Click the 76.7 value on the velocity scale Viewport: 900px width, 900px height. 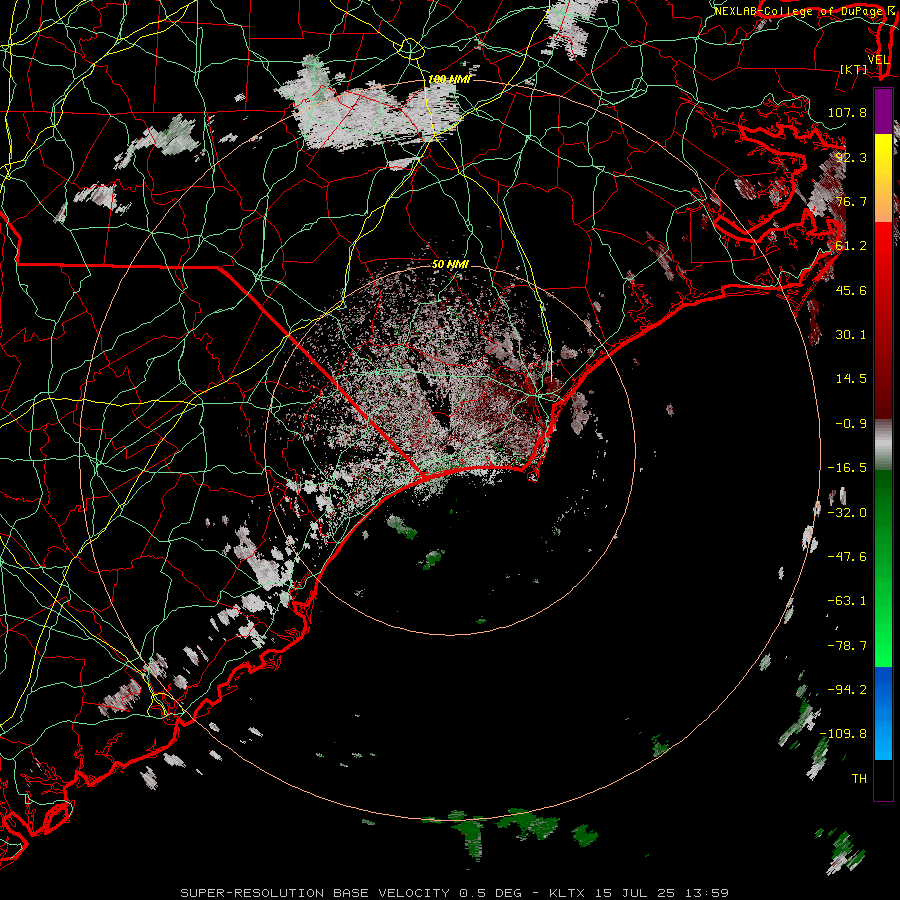(851, 201)
